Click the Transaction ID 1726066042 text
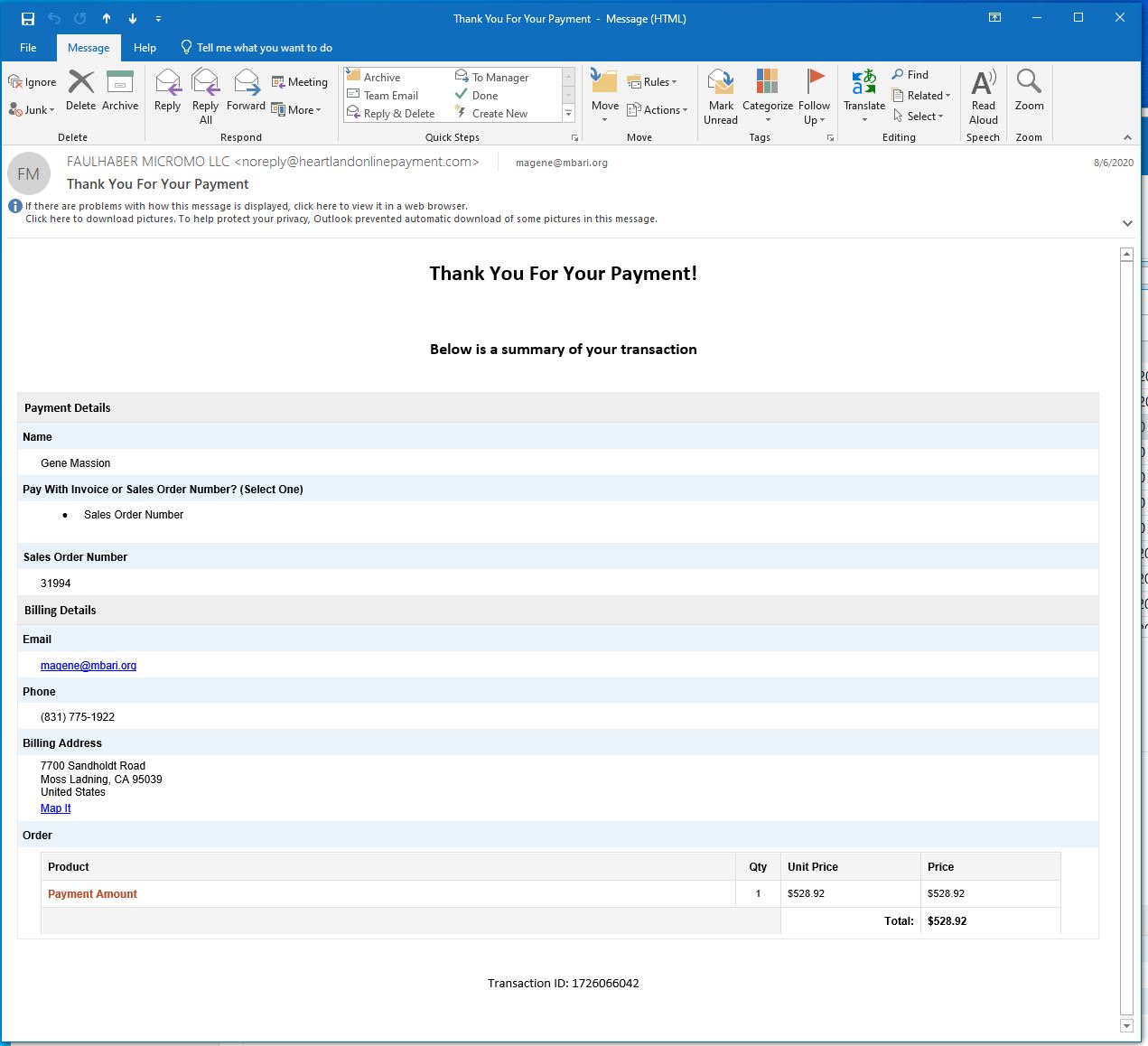This screenshot has width=1148, height=1046. [564, 984]
